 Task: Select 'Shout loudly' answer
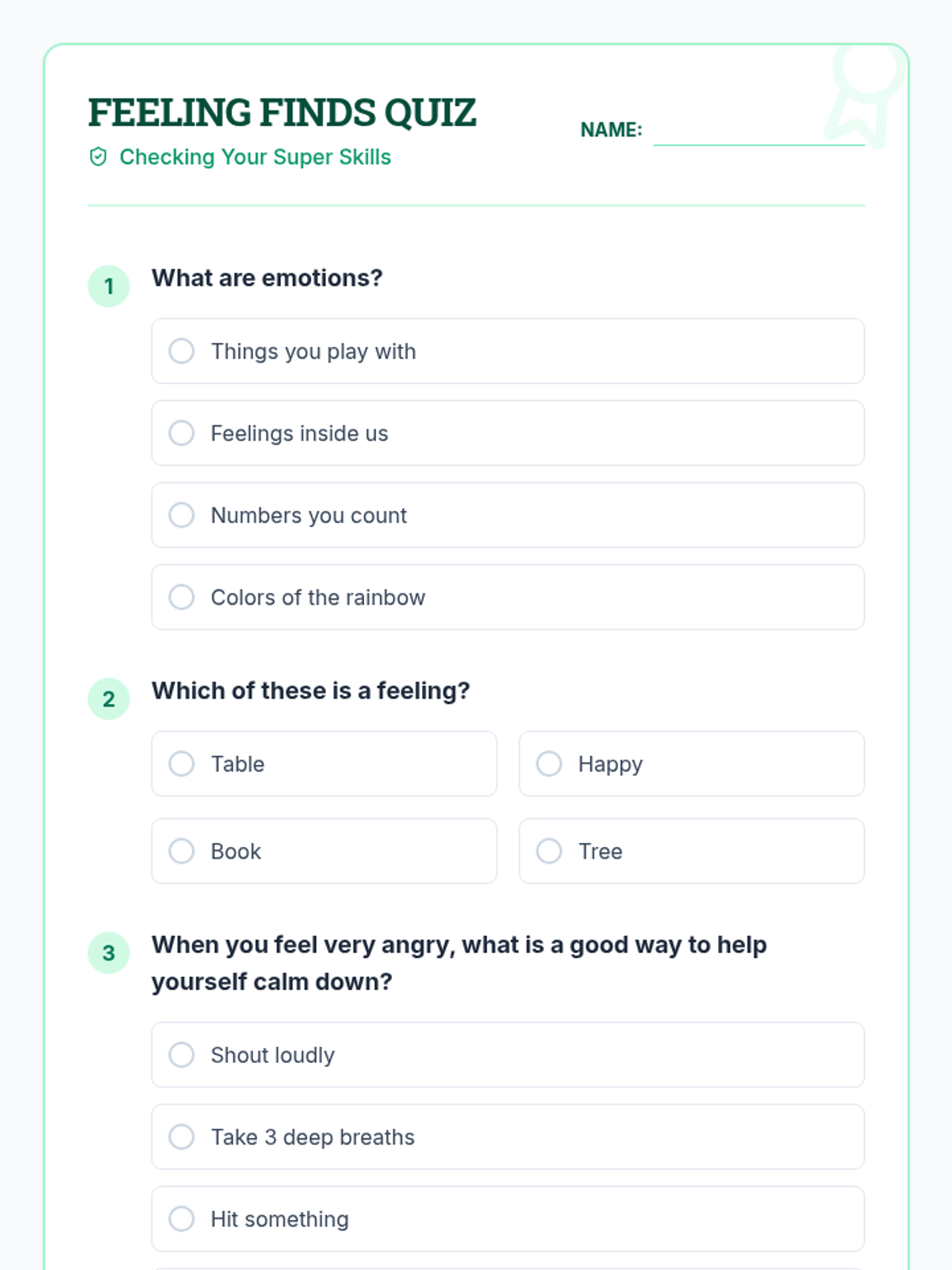508,1055
